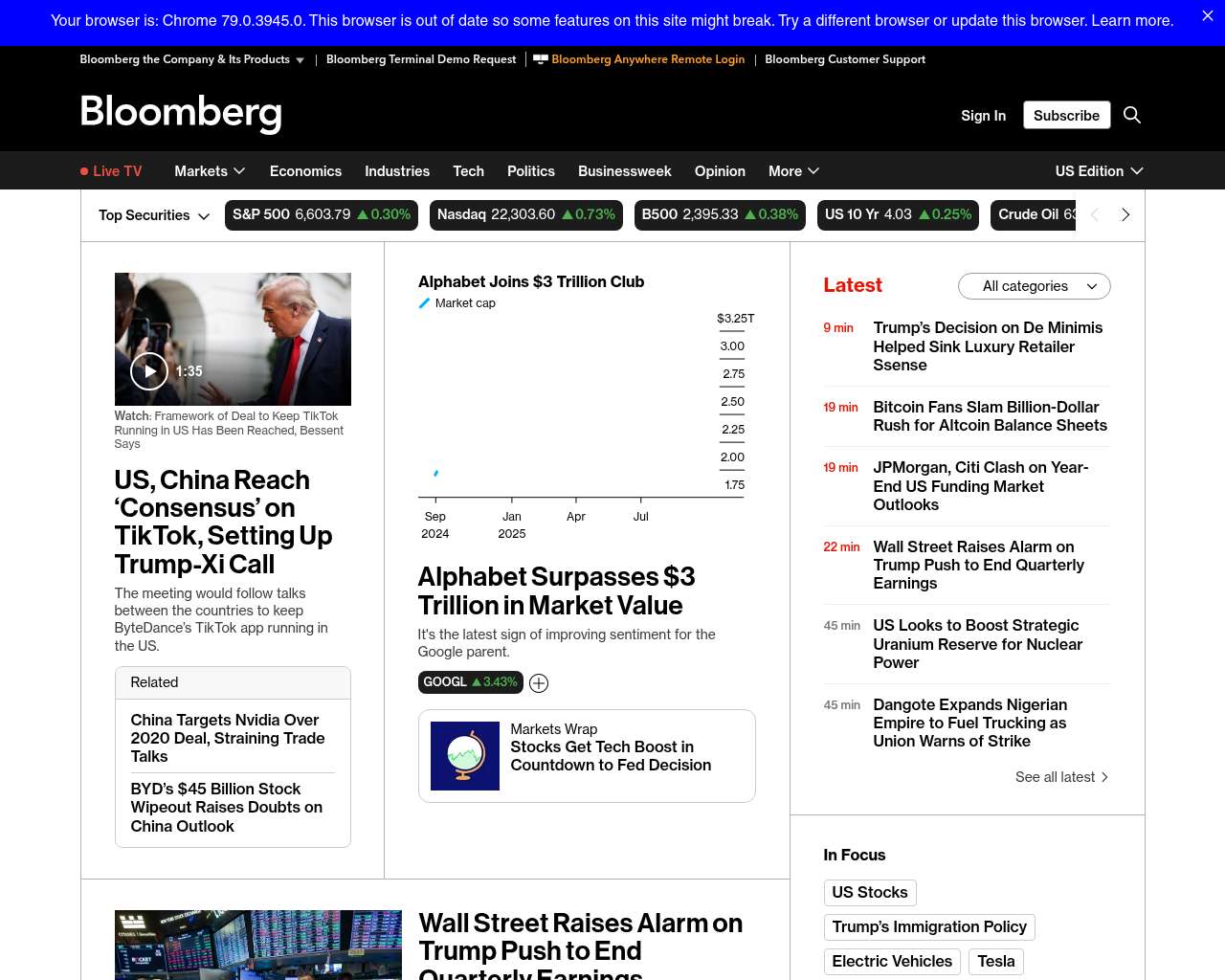Image resolution: width=1225 pixels, height=980 pixels.
Task: Play the TikTok deal video
Action: point(149,371)
